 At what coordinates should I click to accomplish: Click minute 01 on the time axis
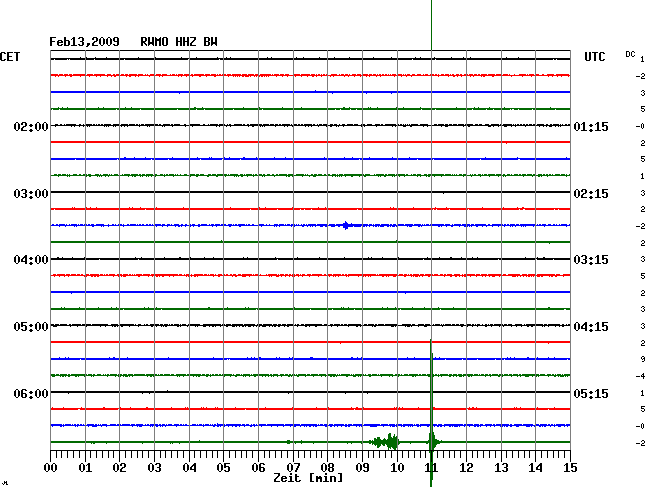[85, 468]
